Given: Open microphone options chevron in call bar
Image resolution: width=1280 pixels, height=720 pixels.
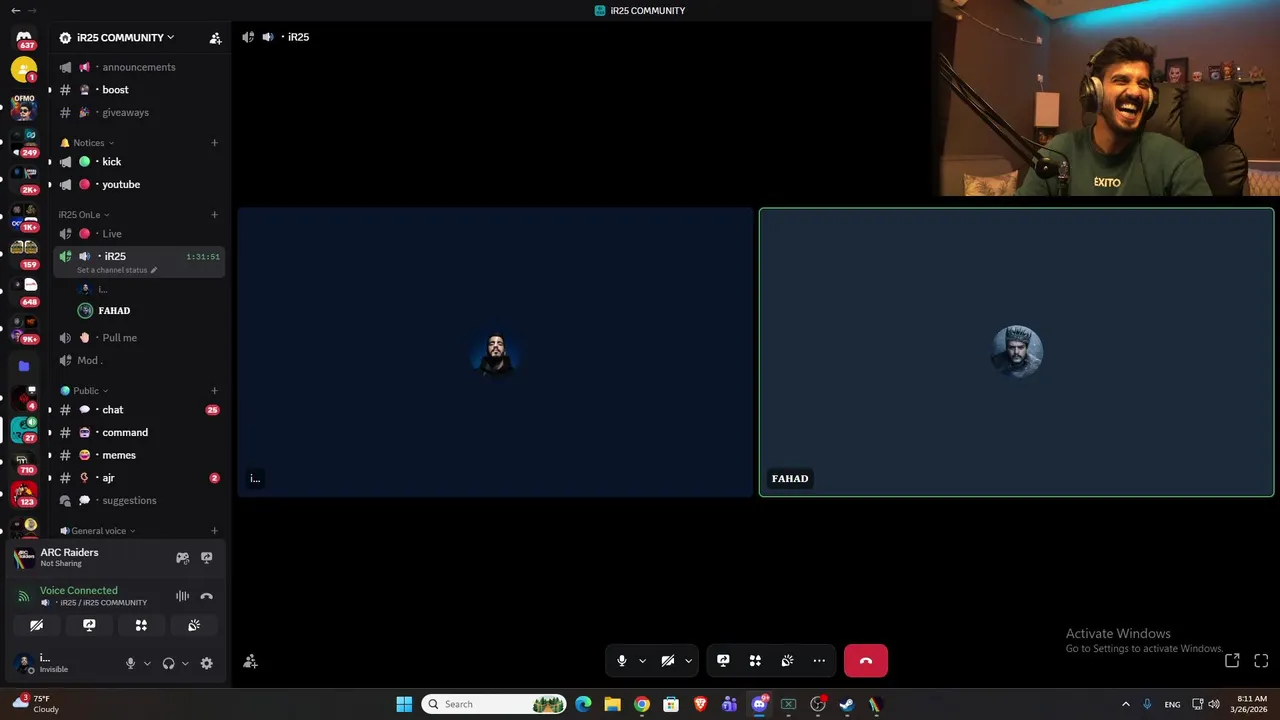Looking at the screenshot, I should coord(642,661).
